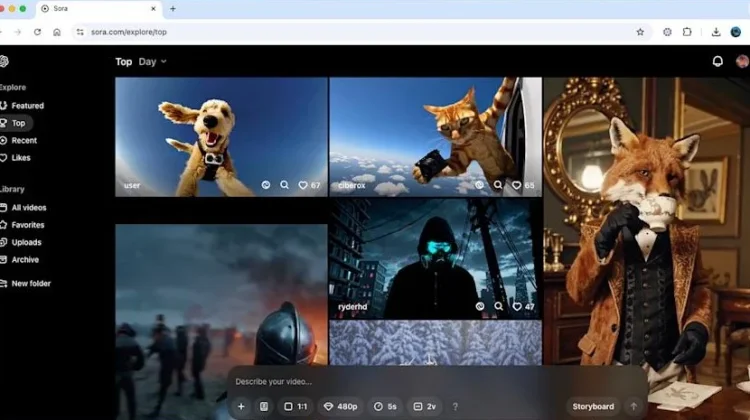Like the ryderhd hooded figure video
This screenshot has width=750, height=420.
pos(517,307)
